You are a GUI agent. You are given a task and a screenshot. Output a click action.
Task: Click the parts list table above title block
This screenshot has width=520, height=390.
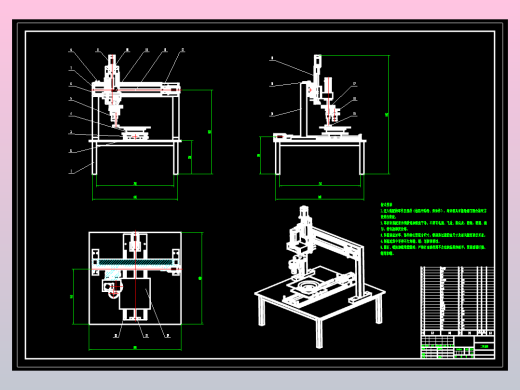coord(457,301)
